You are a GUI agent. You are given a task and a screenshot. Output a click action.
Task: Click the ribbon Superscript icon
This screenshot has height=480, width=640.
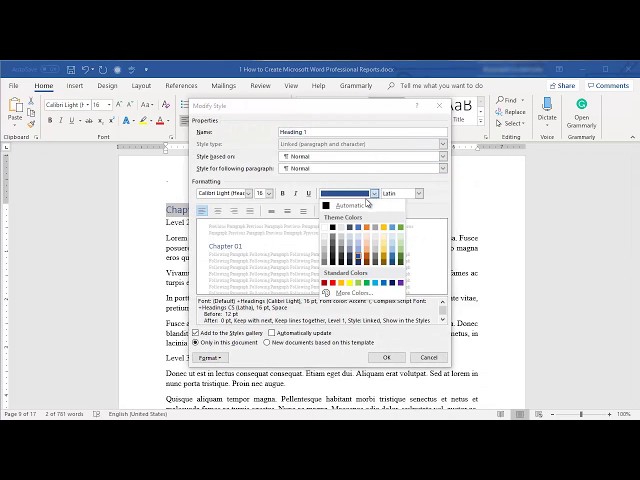tap(111, 120)
